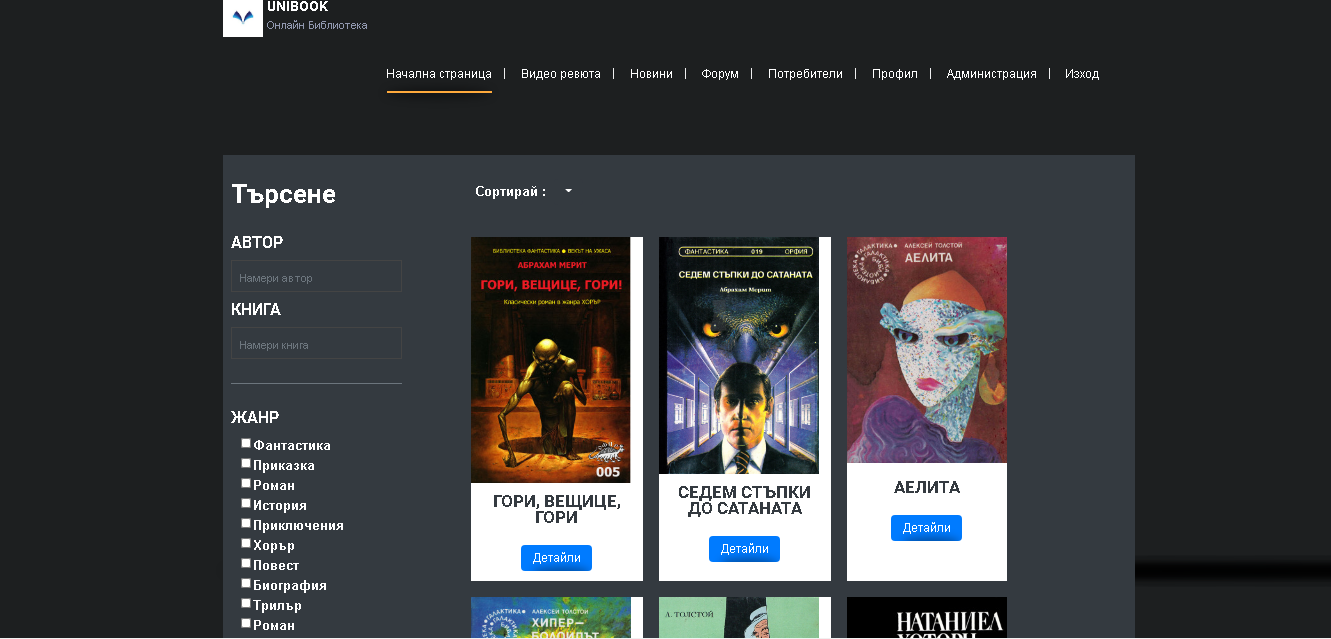Screen dimensions: 1331x639
Task: Select the Хорър genre checkbox
Action: (246, 543)
